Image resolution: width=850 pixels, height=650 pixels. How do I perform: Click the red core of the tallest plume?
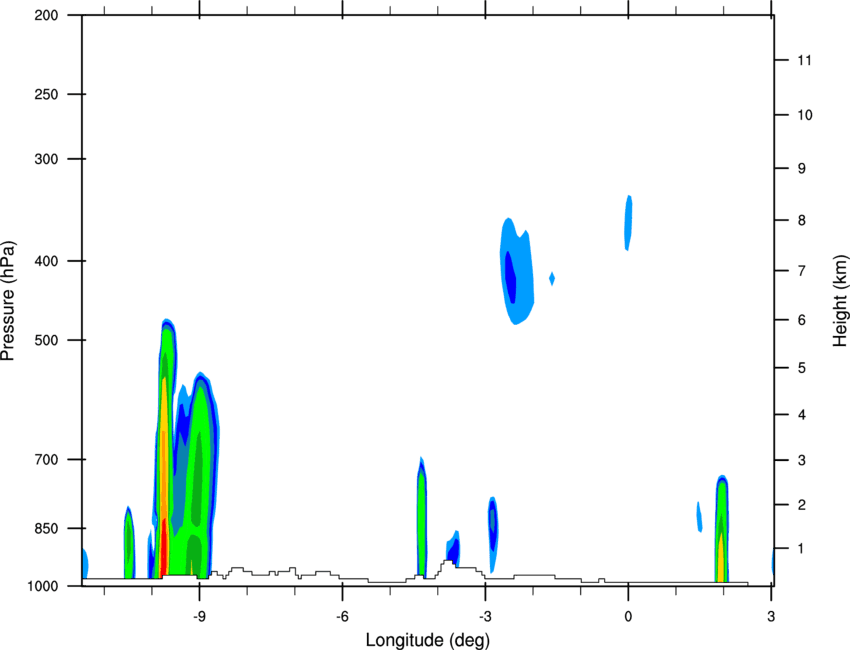click(164, 548)
